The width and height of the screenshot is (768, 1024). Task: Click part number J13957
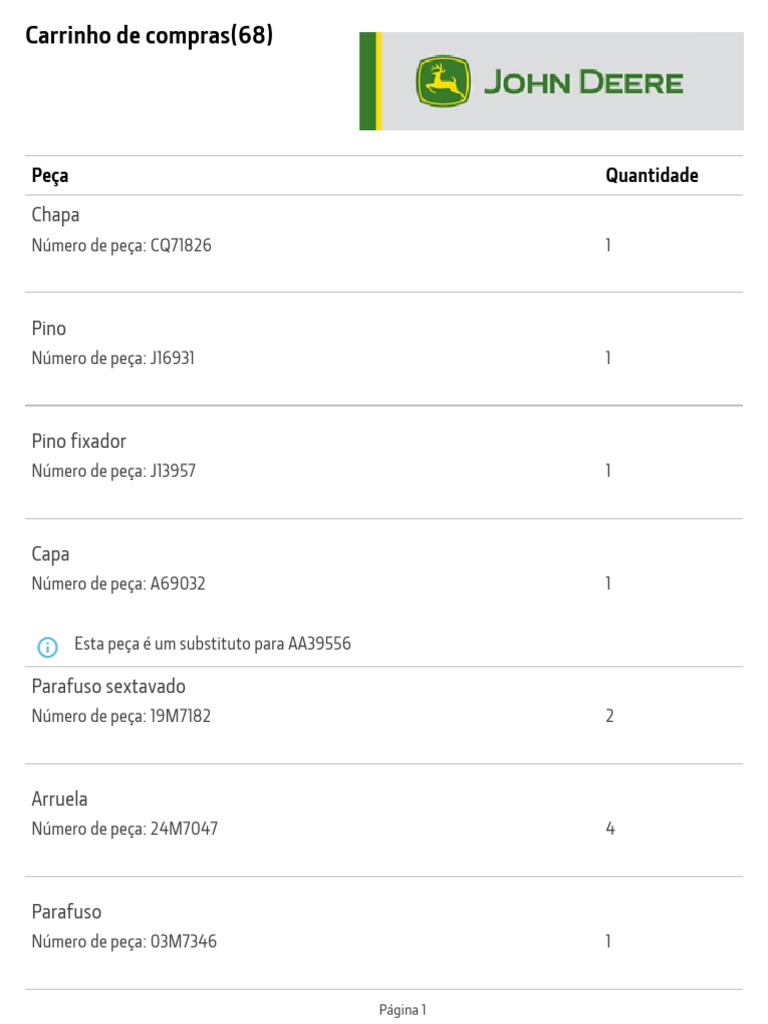pyautogui.click(x=172, y=471)
